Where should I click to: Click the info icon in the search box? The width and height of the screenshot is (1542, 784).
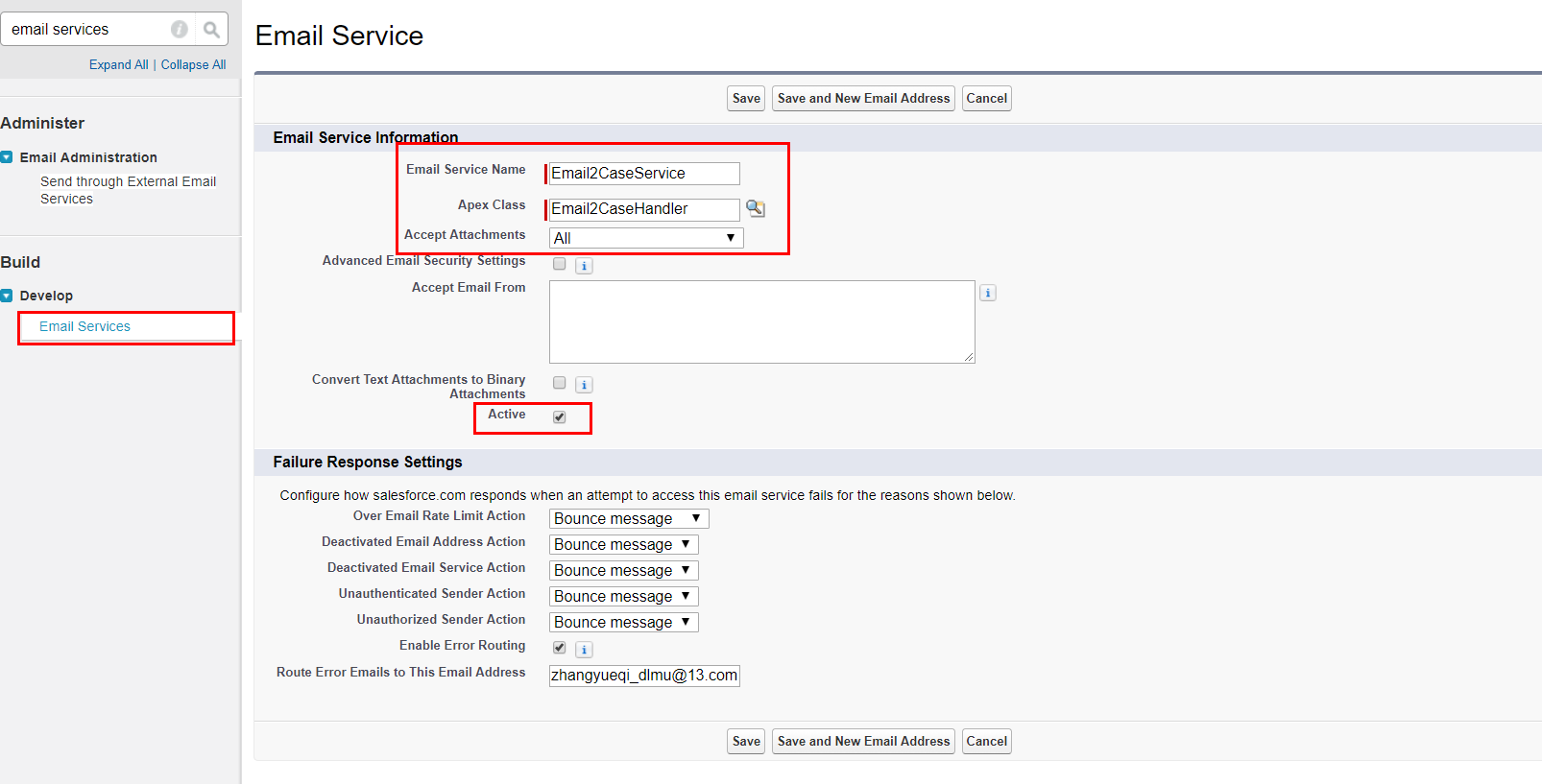pyautogui.click(x=180, y=30)
